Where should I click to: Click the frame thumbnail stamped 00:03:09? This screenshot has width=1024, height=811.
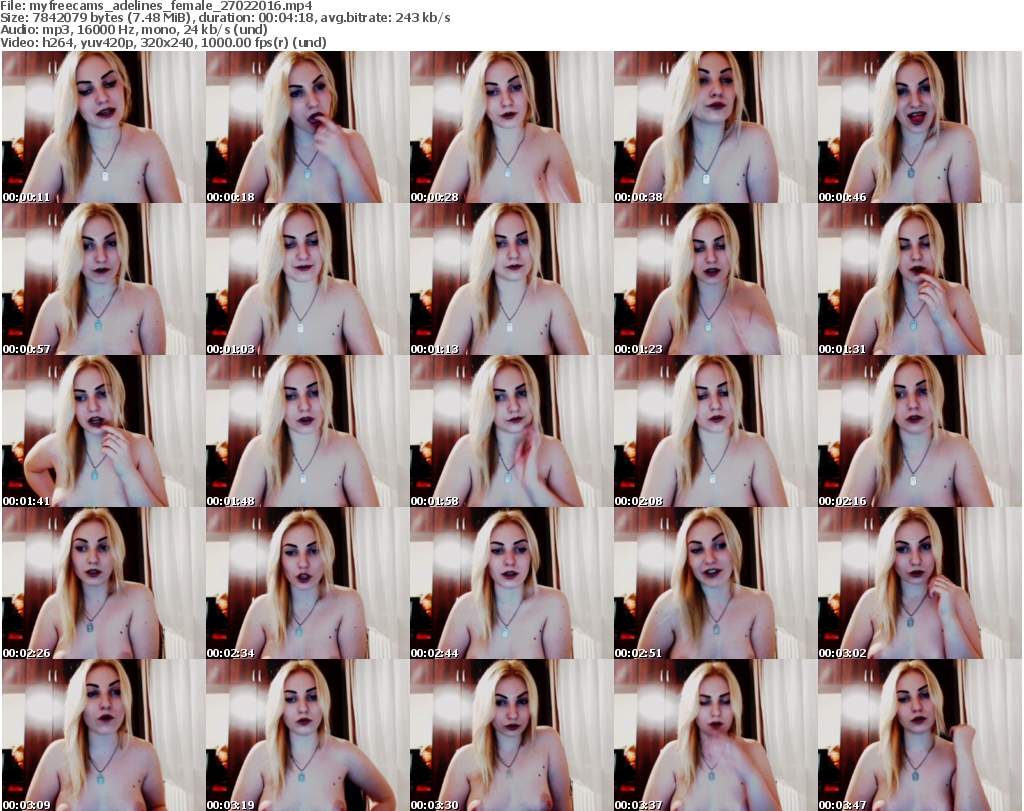click(103, 735)
